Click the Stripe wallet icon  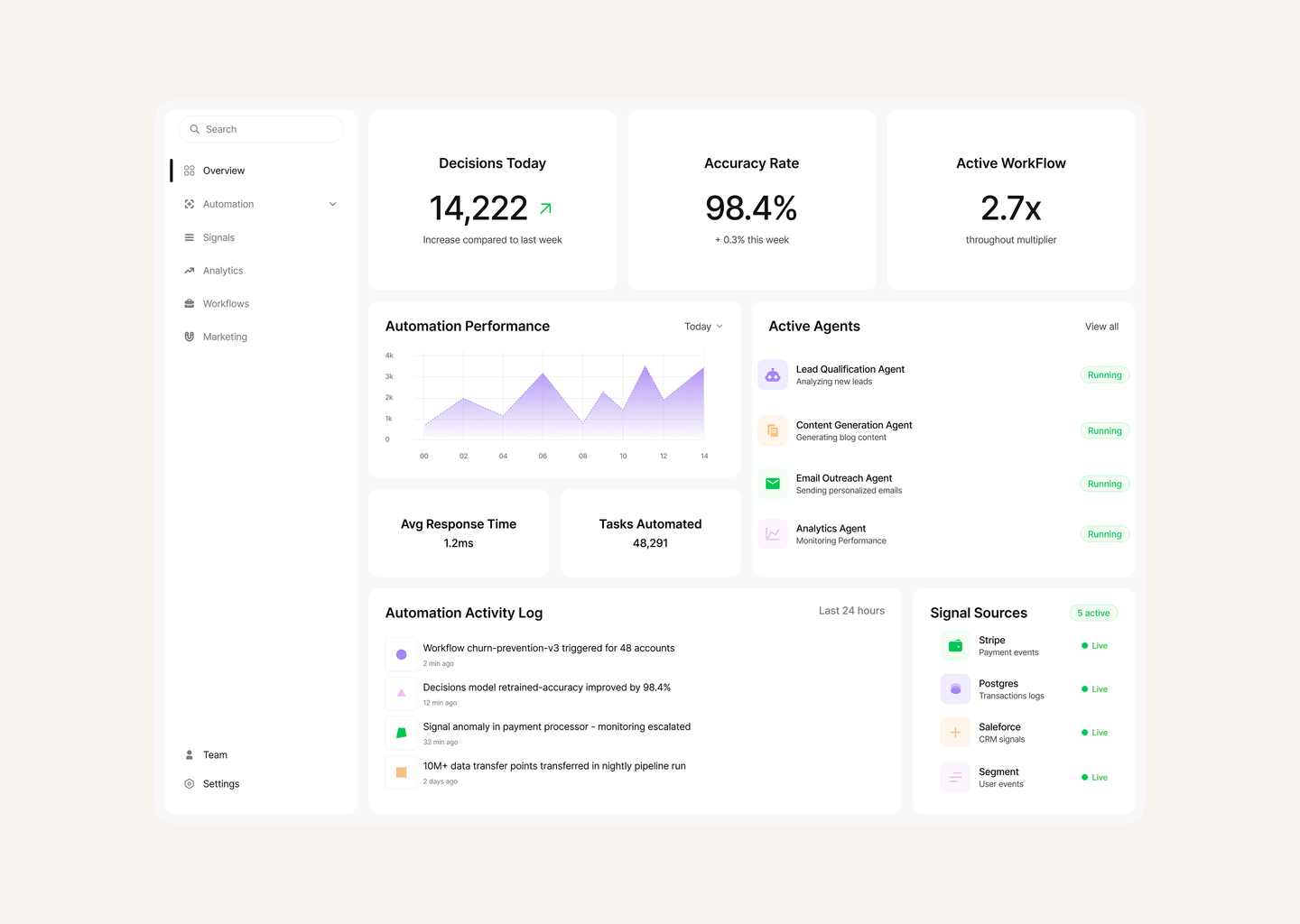pyautogui.click(x=955, y=646)
